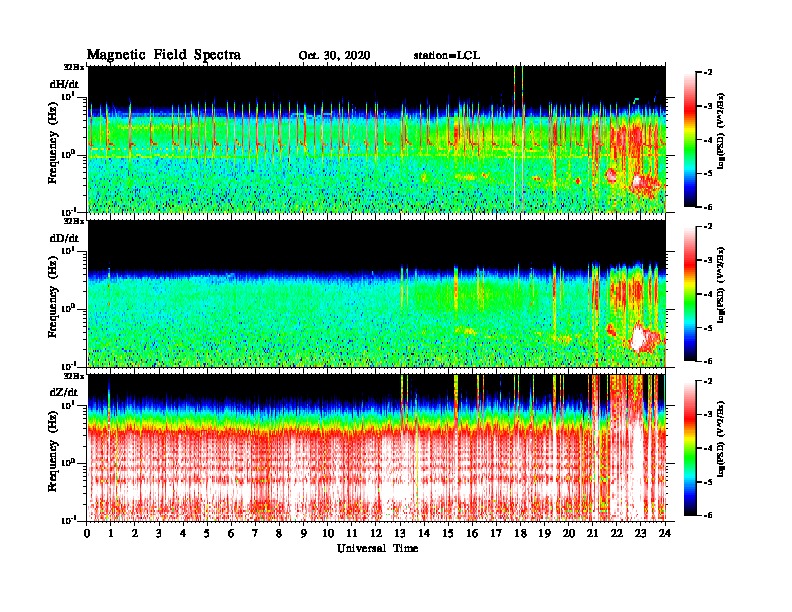Click the hour "3" tick label

pos(159,533)
